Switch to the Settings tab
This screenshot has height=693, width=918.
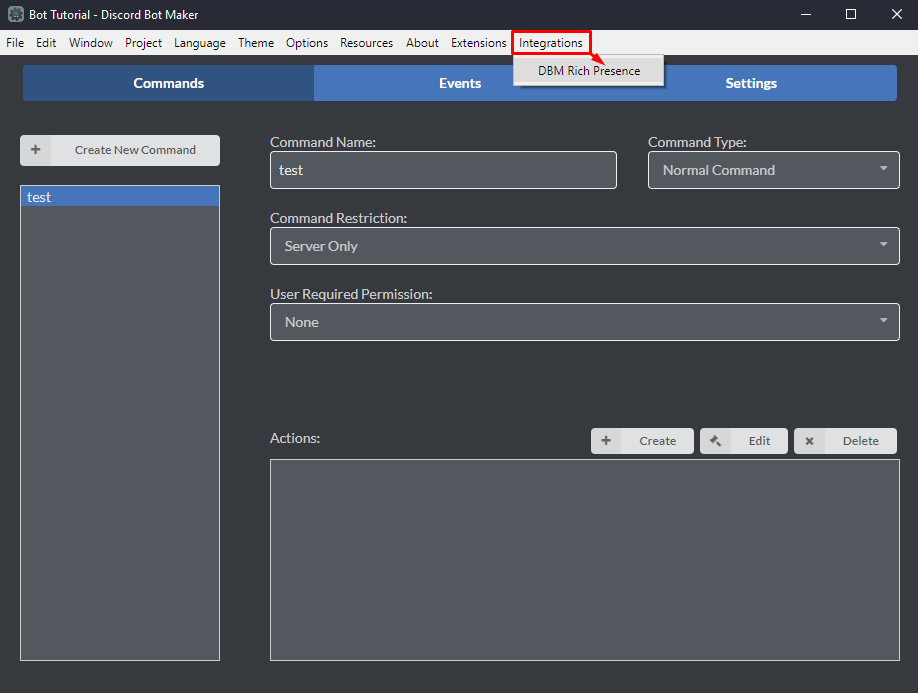click(x=751, y=83)
